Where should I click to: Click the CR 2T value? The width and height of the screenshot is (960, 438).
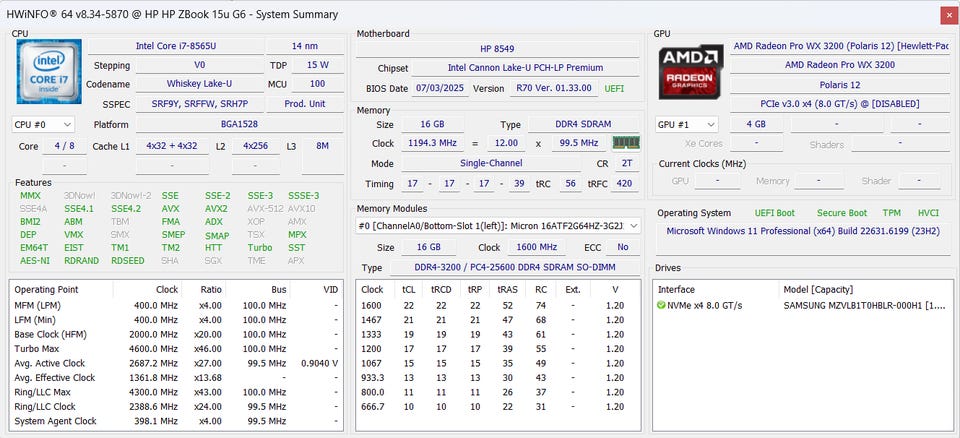(626, 163)
